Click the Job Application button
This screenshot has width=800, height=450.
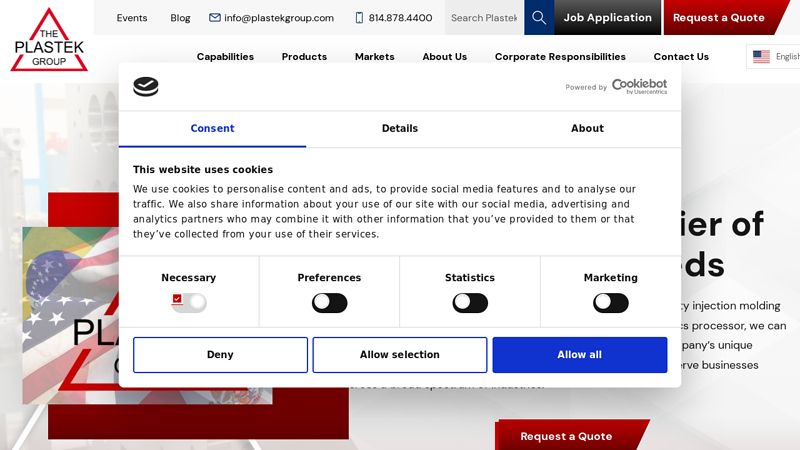[x=608, y=17]
